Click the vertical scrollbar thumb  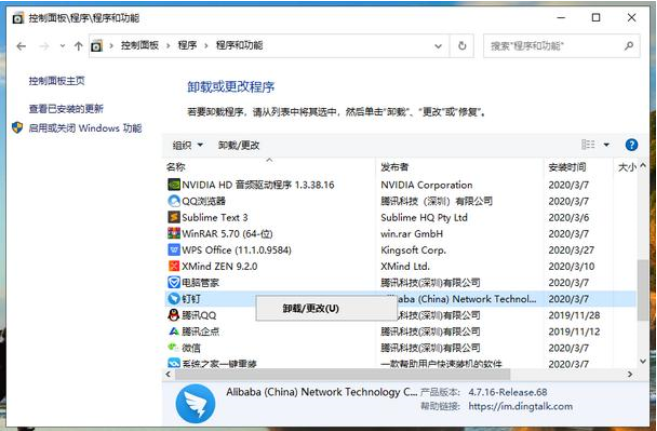[x=643, y=290]
